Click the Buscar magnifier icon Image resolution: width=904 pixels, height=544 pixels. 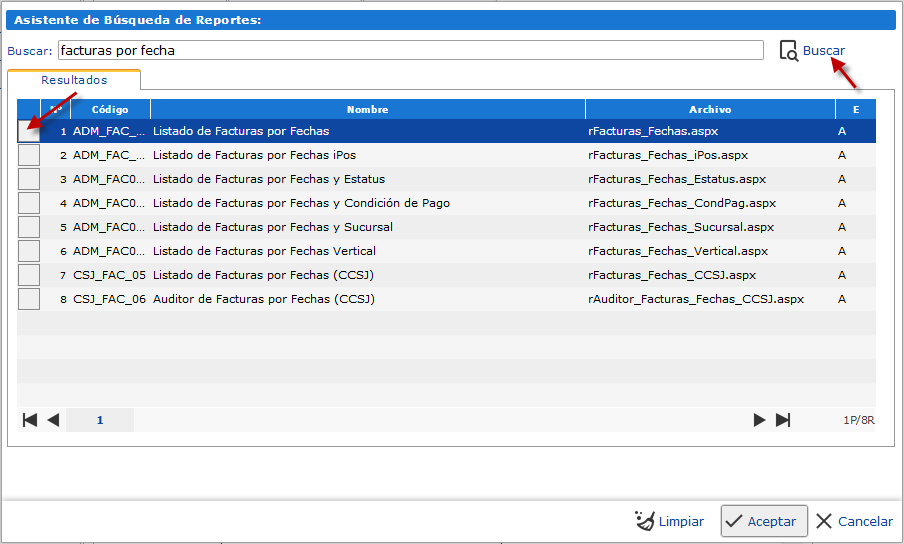click(x=788, y=51)
